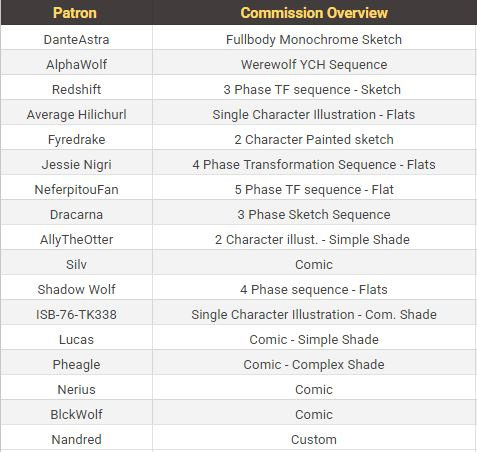
Task: Select the ISB-76-TK338 patron cell
Action: point(76,313)
